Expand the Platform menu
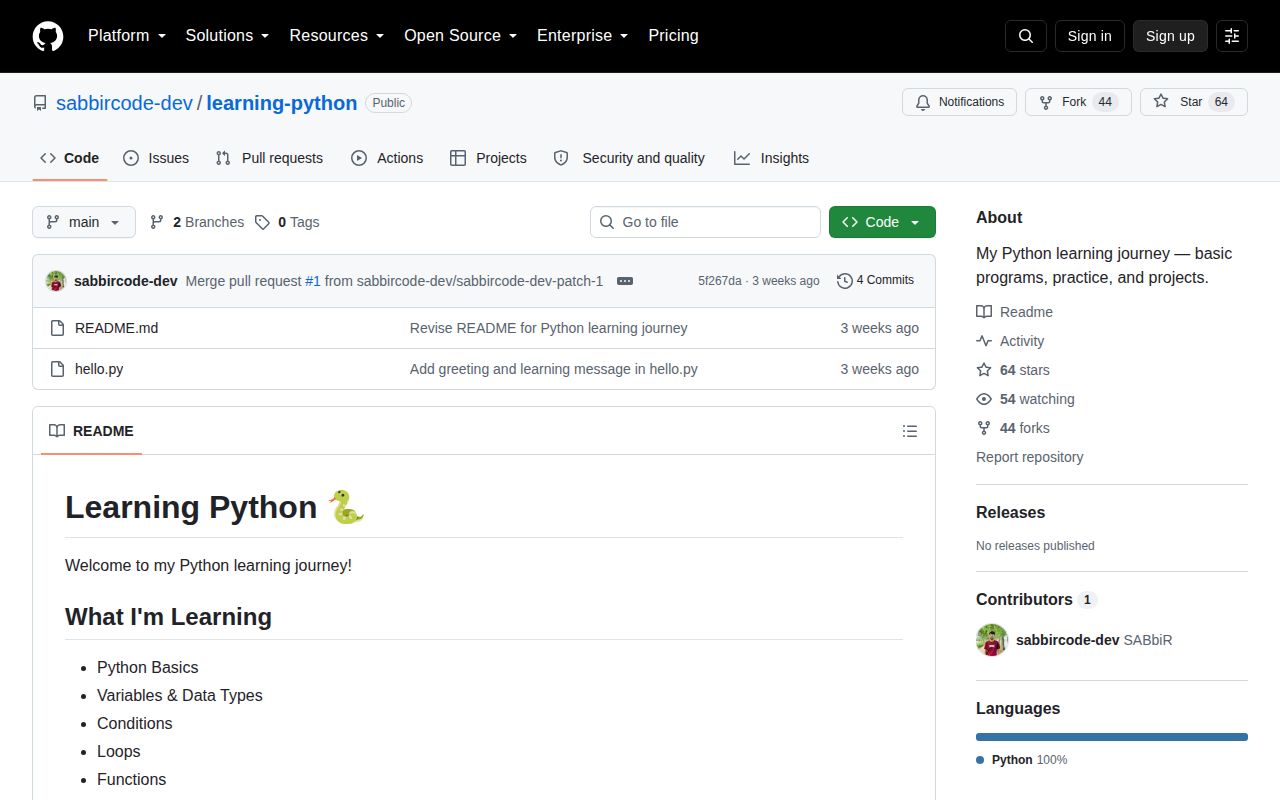The width and height of the screenshot is (1280, 800). tap(126, 36)
